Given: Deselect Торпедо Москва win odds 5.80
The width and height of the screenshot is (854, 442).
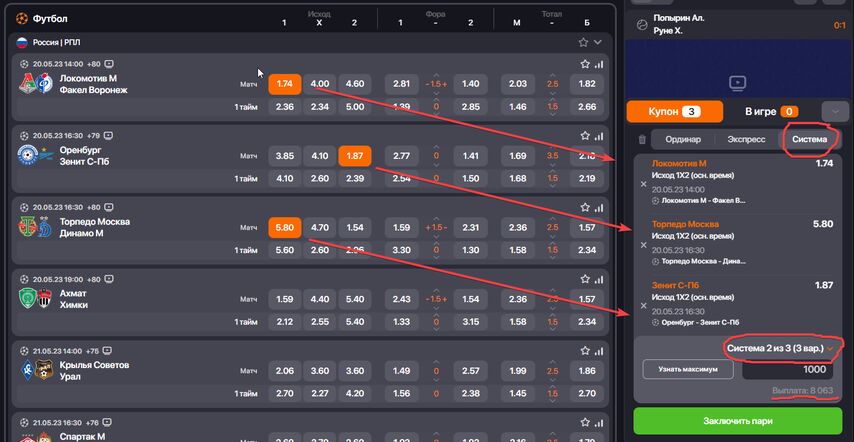Looking at the screenshot, I should click(x=284, y=228).
